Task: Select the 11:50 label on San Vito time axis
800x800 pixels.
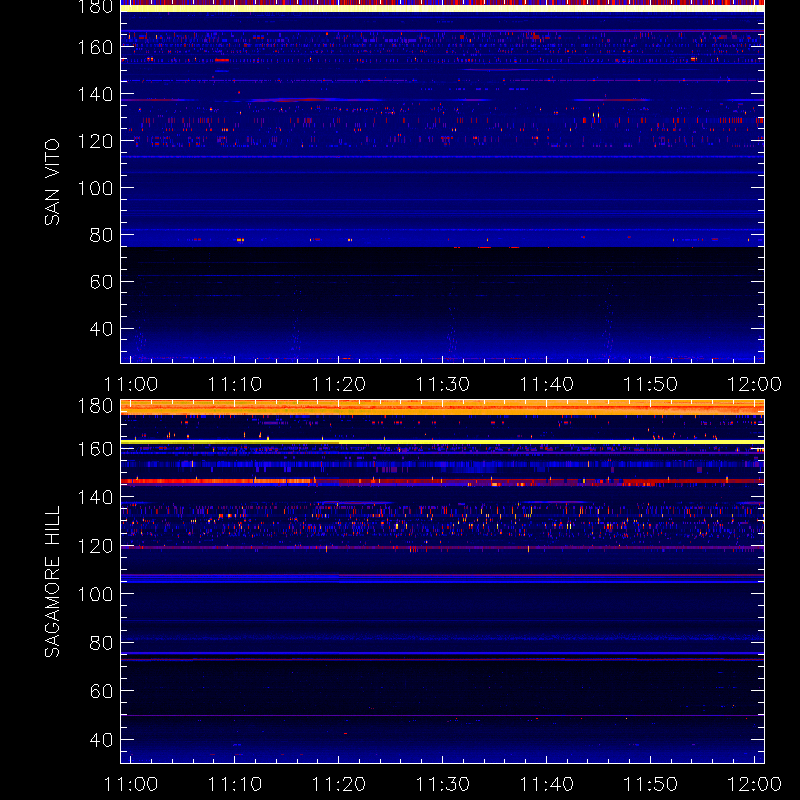Action: [x=651, y=384]
